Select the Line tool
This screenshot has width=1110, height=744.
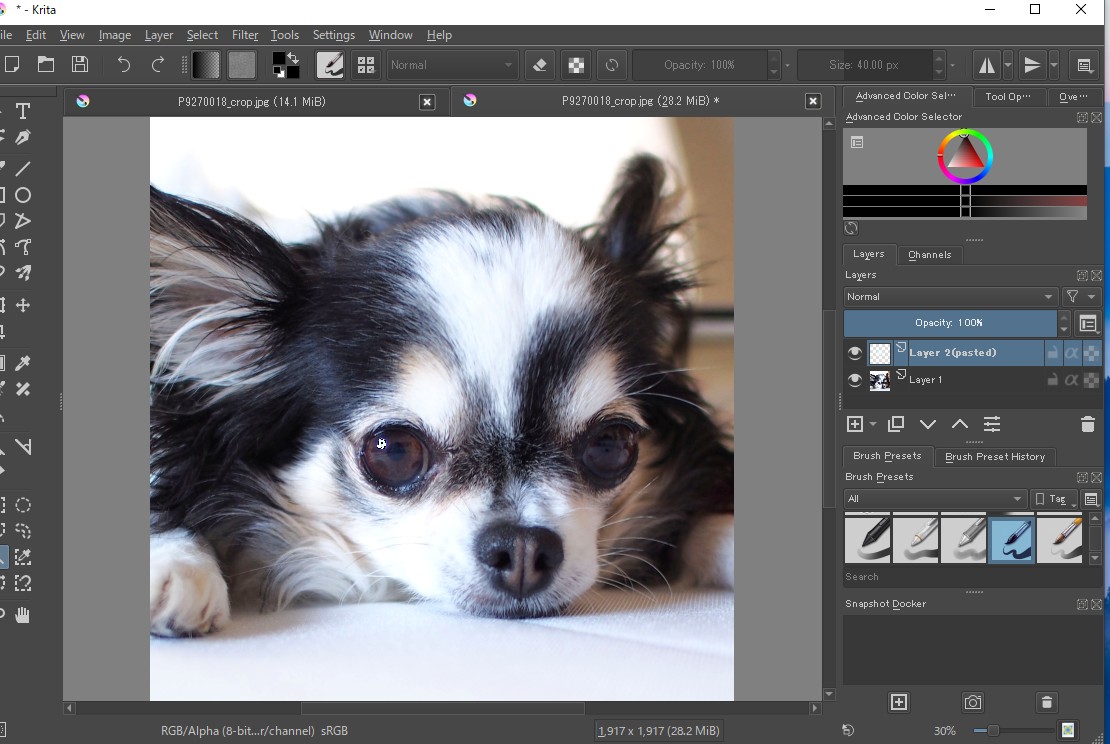23,168
